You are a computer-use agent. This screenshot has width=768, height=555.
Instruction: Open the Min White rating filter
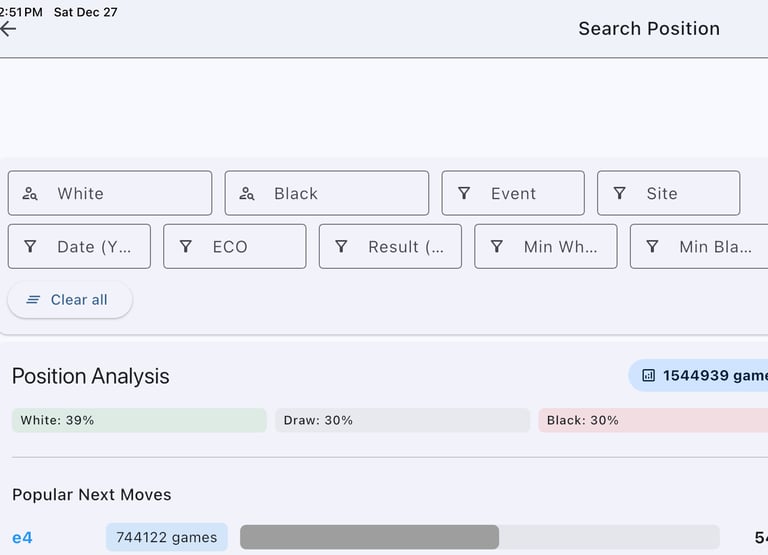tap(546, 247)
